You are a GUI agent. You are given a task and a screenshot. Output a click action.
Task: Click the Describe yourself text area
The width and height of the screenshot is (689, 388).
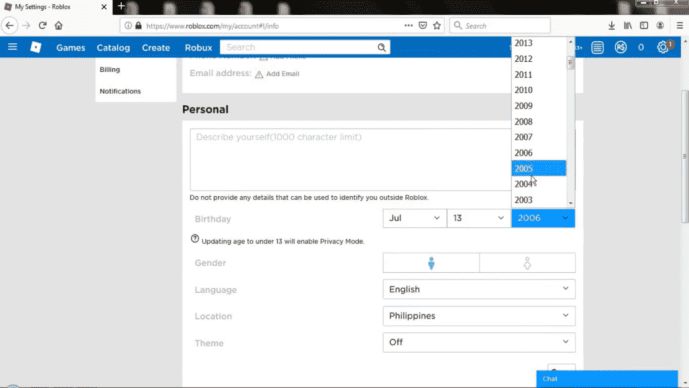point(351,160)
